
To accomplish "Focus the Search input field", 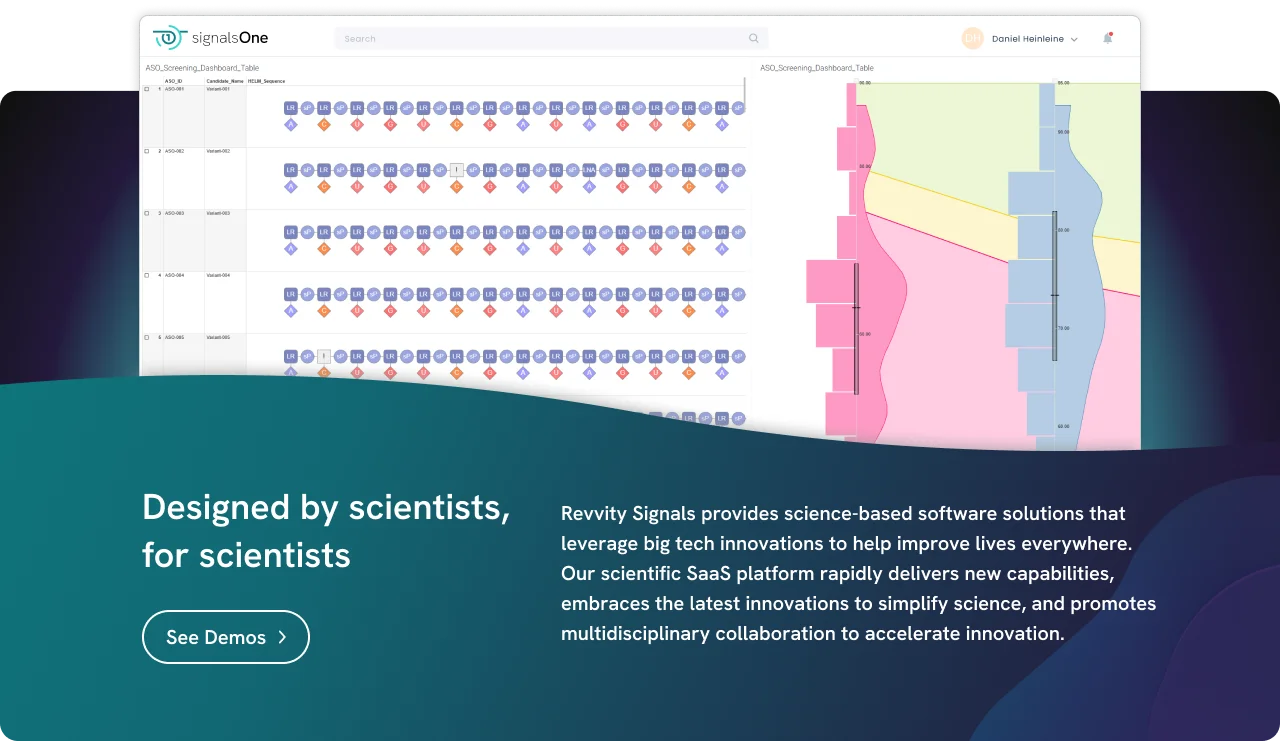I will coord(551,39).
